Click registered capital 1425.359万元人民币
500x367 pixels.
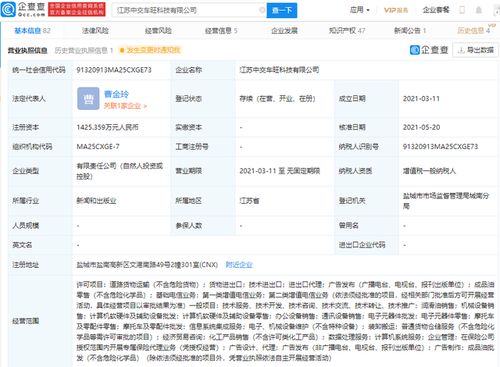pos(107,127)
